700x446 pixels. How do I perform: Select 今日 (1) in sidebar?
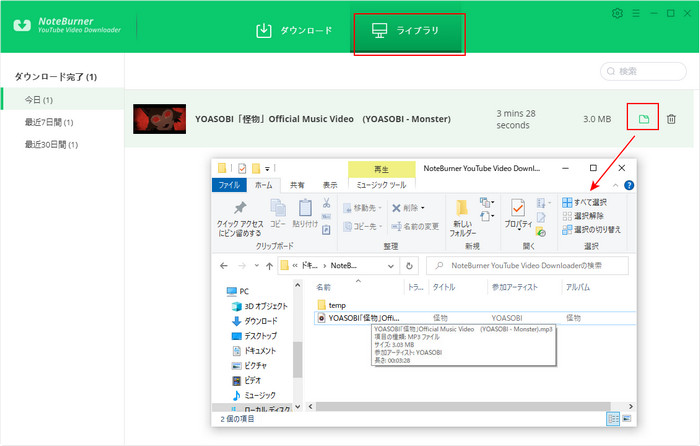[x=62, y=100]
